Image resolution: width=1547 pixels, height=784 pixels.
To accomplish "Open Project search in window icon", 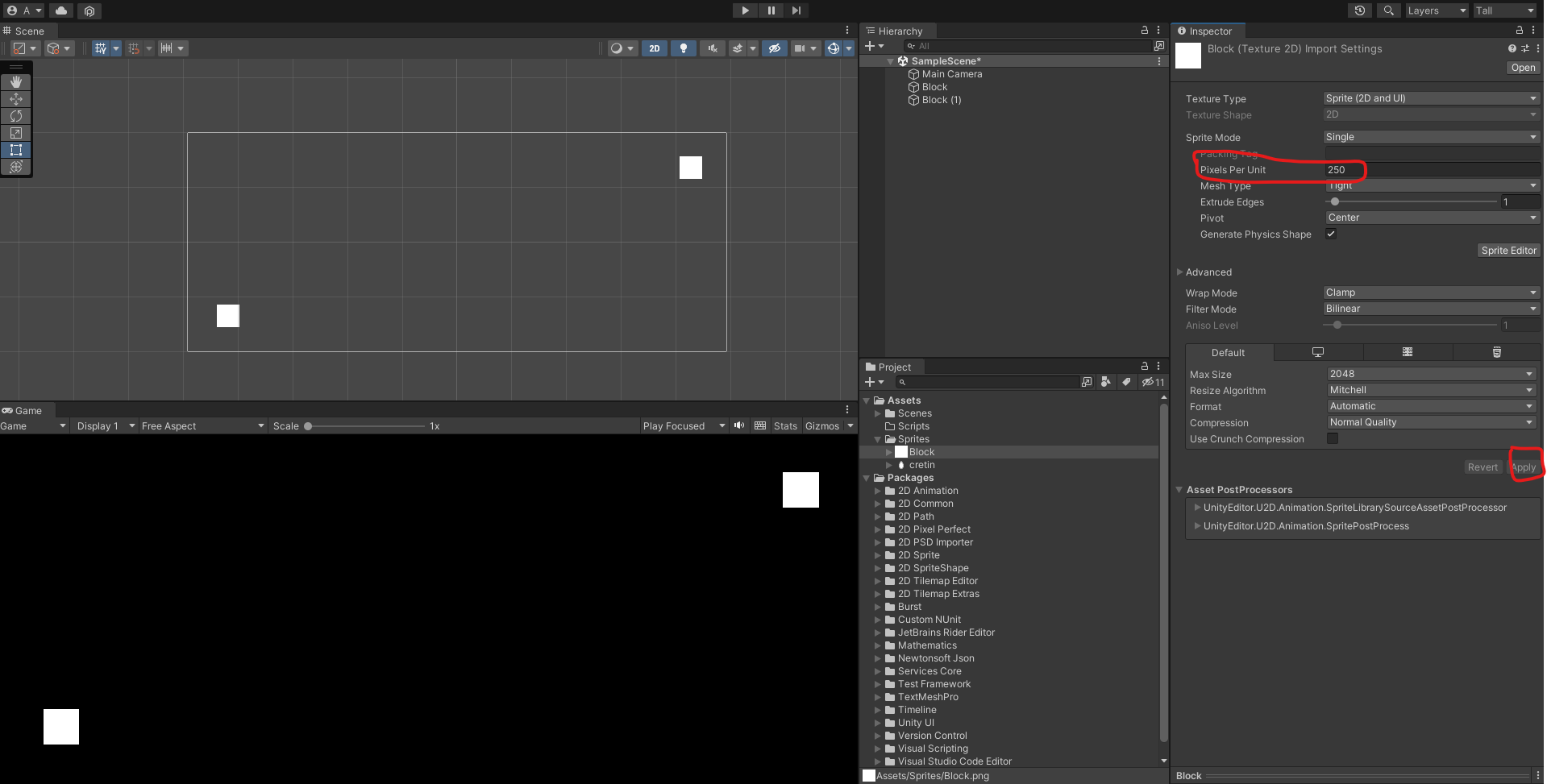I will [x=1087, y=382].
